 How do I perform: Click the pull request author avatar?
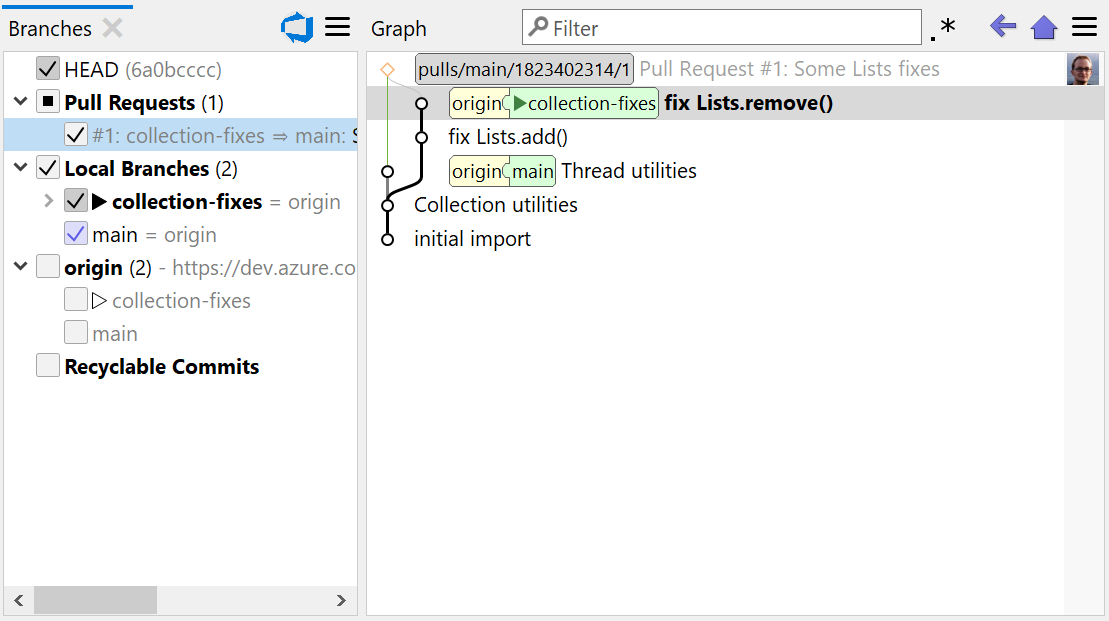1083,68
